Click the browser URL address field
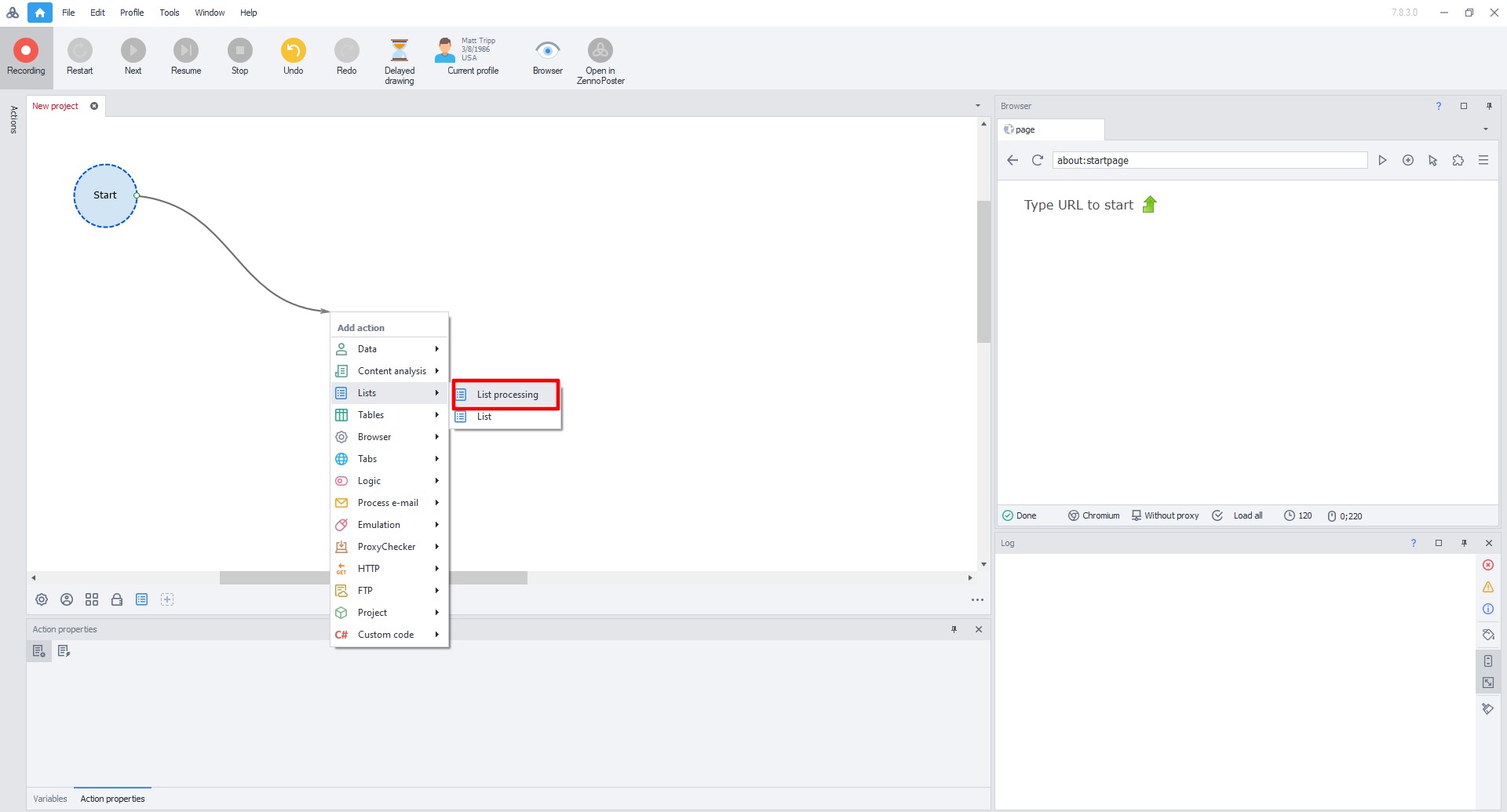The image size is (1507, 812). point(1209,160)
